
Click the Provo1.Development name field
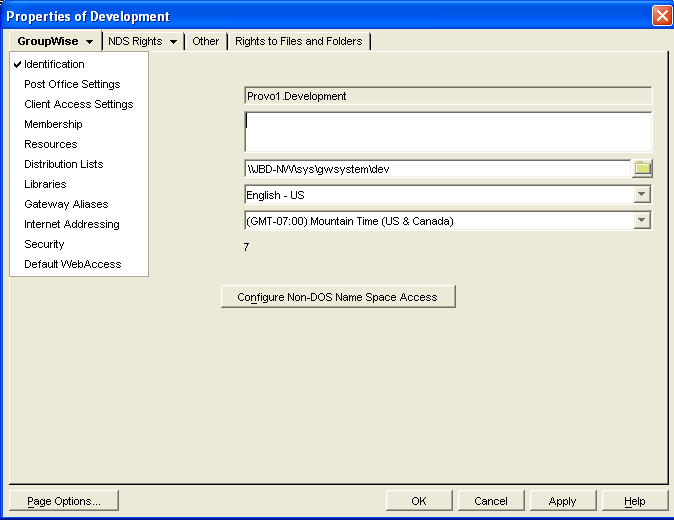448,96
